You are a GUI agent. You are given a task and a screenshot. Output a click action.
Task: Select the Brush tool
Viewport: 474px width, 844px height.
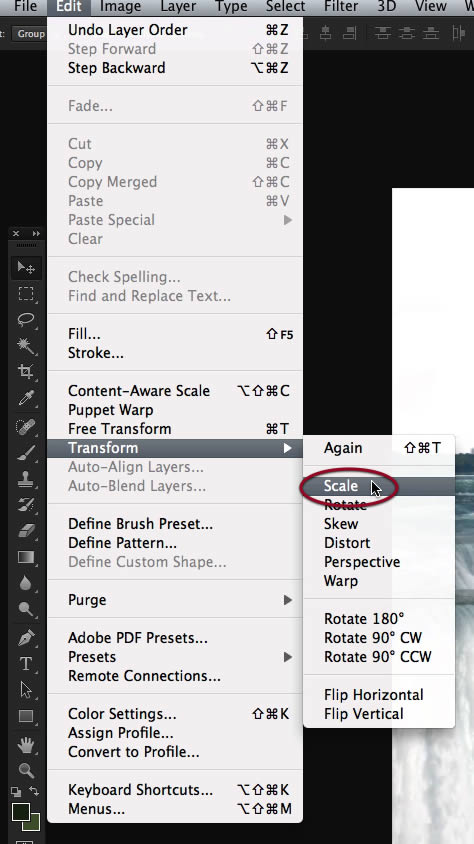[26, 453]
